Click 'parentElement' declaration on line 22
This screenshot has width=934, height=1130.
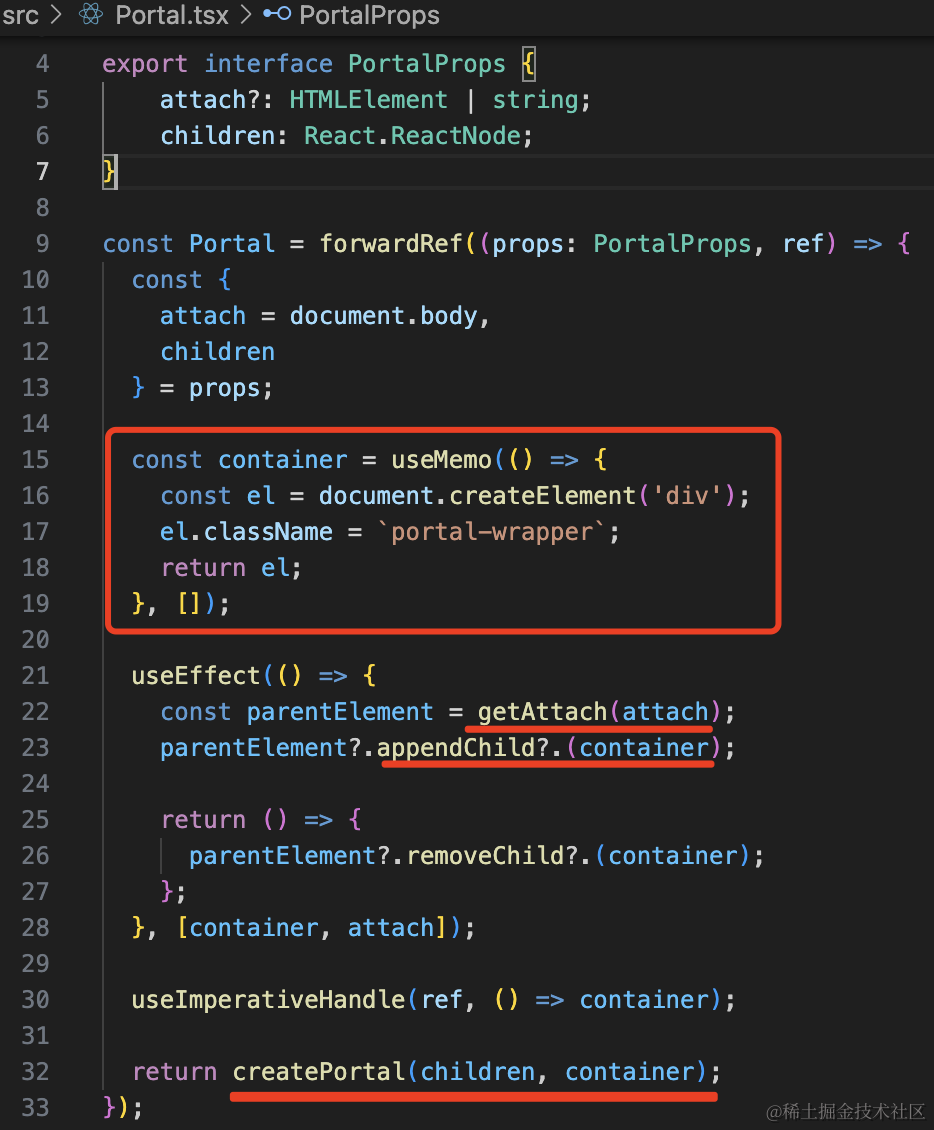(339, 711)
